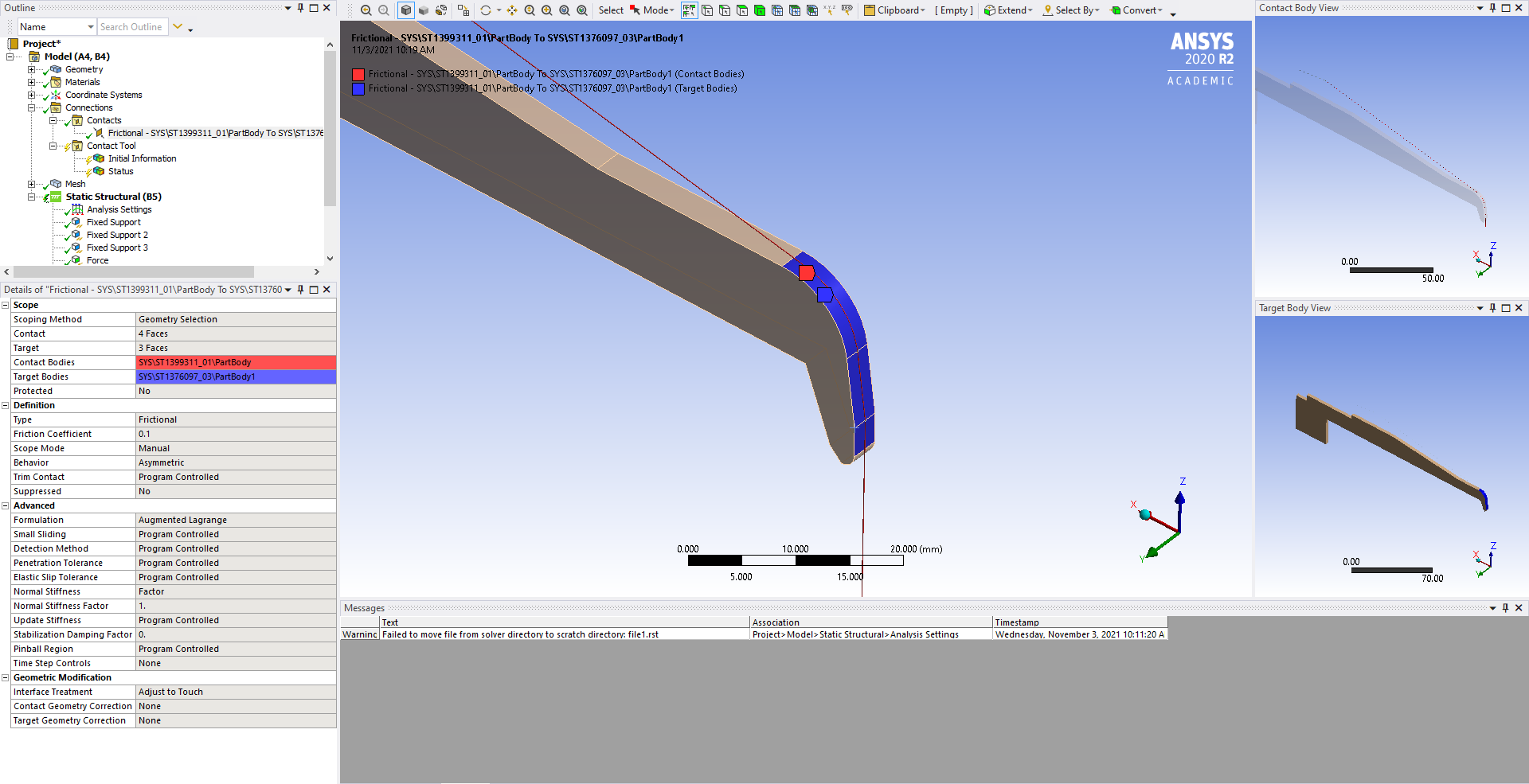Image resolution: width=1529 pixels, height=784 pixels.
Task: Click the isometric ball on the triad
Action: 1145,515
